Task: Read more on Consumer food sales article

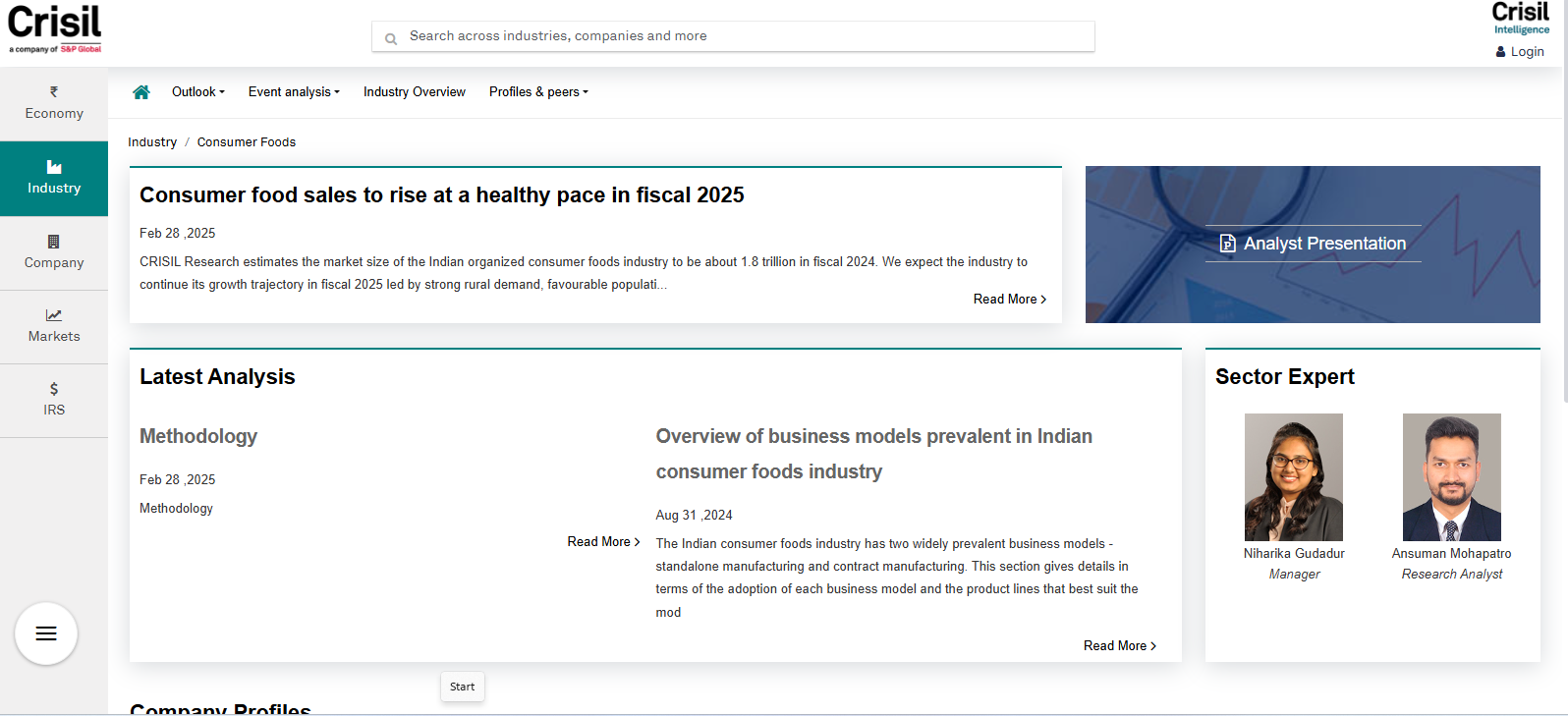Action: click(x=1009, y=300)
